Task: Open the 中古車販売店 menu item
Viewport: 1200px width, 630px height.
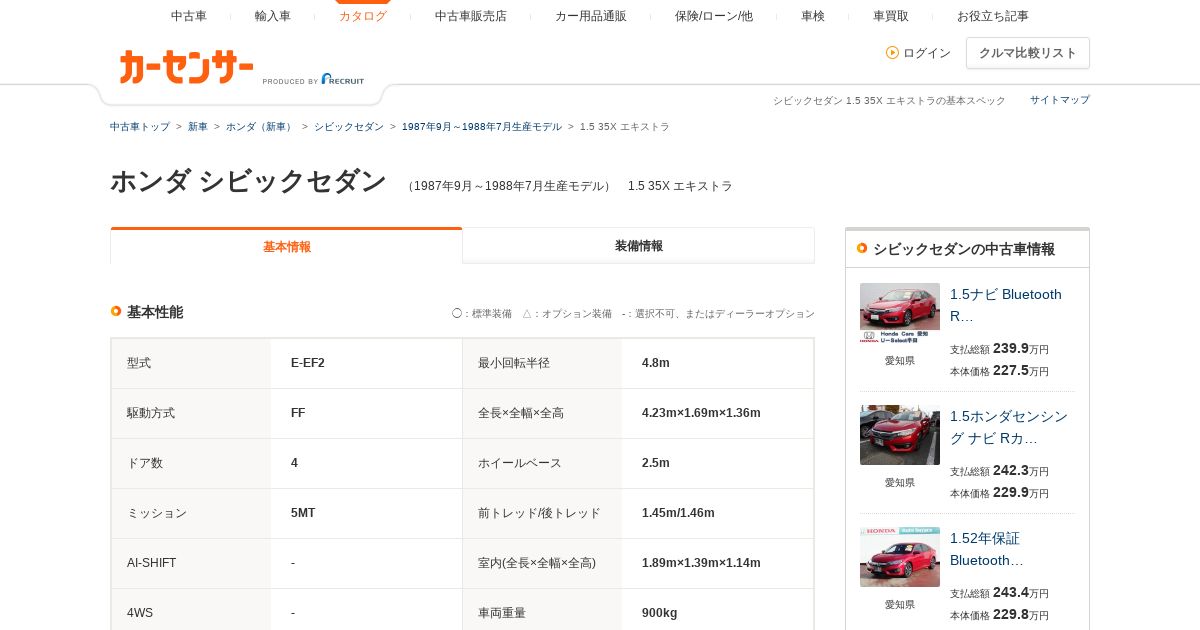Action: click(x=471, y=16)
